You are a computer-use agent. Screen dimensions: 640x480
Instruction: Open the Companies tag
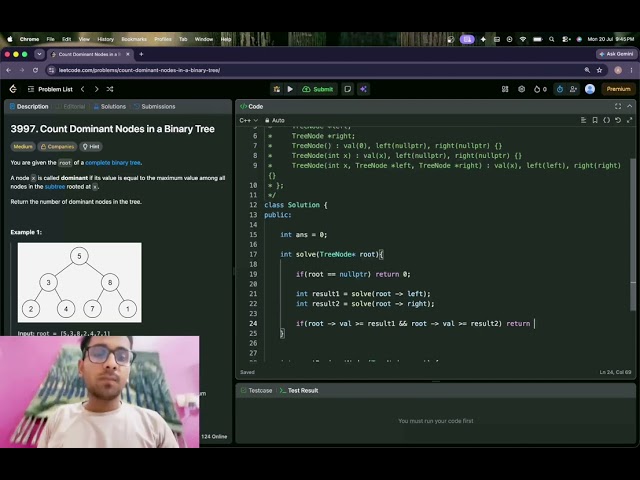tap(57, 147)
